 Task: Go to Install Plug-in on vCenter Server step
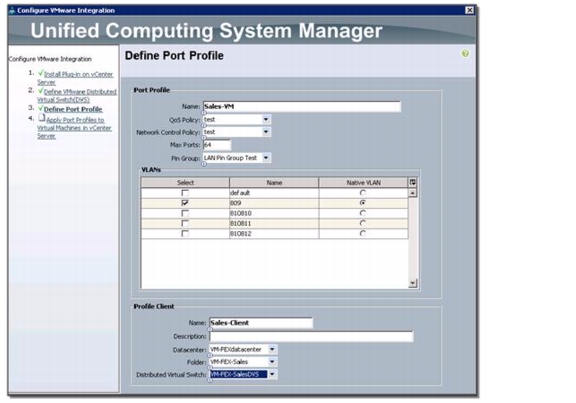75,78
